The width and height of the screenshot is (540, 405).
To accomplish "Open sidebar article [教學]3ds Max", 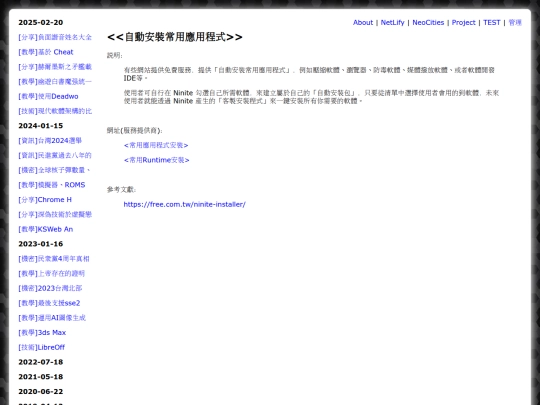I will [x=42, y=333].
